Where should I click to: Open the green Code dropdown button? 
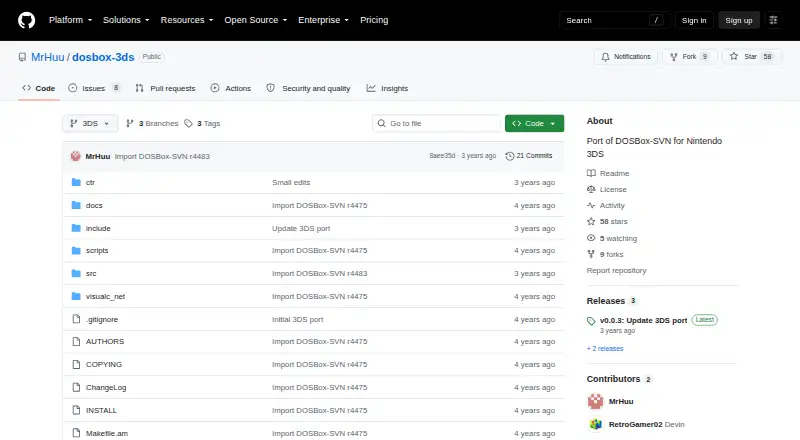click(x=534, y=124)
